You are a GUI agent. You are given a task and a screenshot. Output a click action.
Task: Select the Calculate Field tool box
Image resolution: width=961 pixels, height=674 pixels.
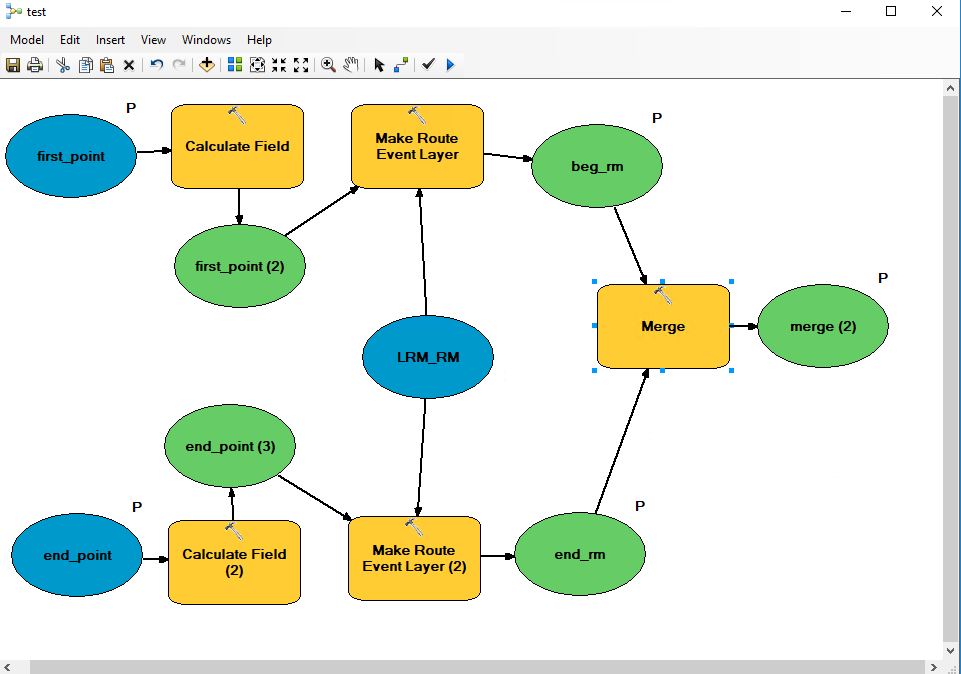tap(237, 146)
